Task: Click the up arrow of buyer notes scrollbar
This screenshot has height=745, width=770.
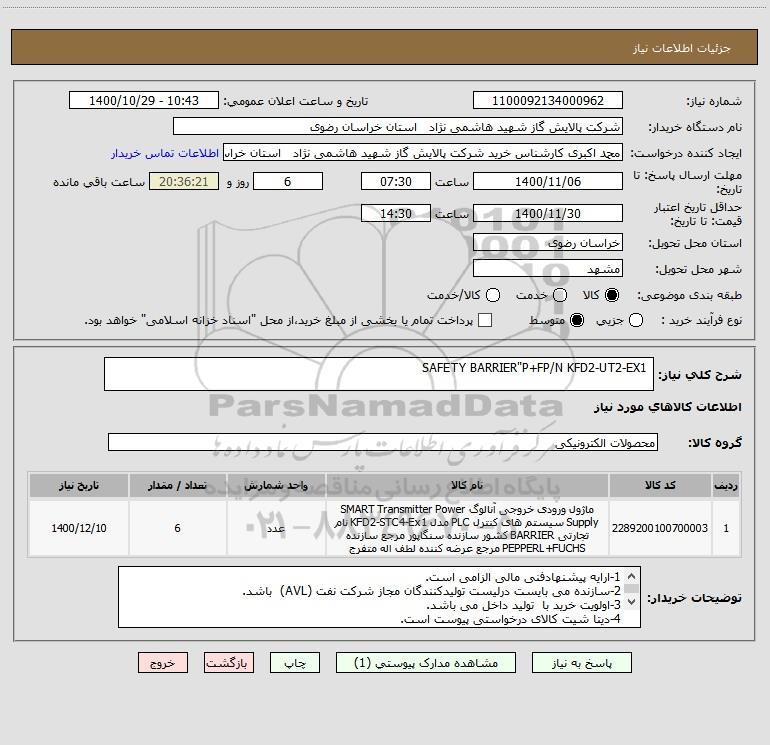Action: (x=631, y=576)
